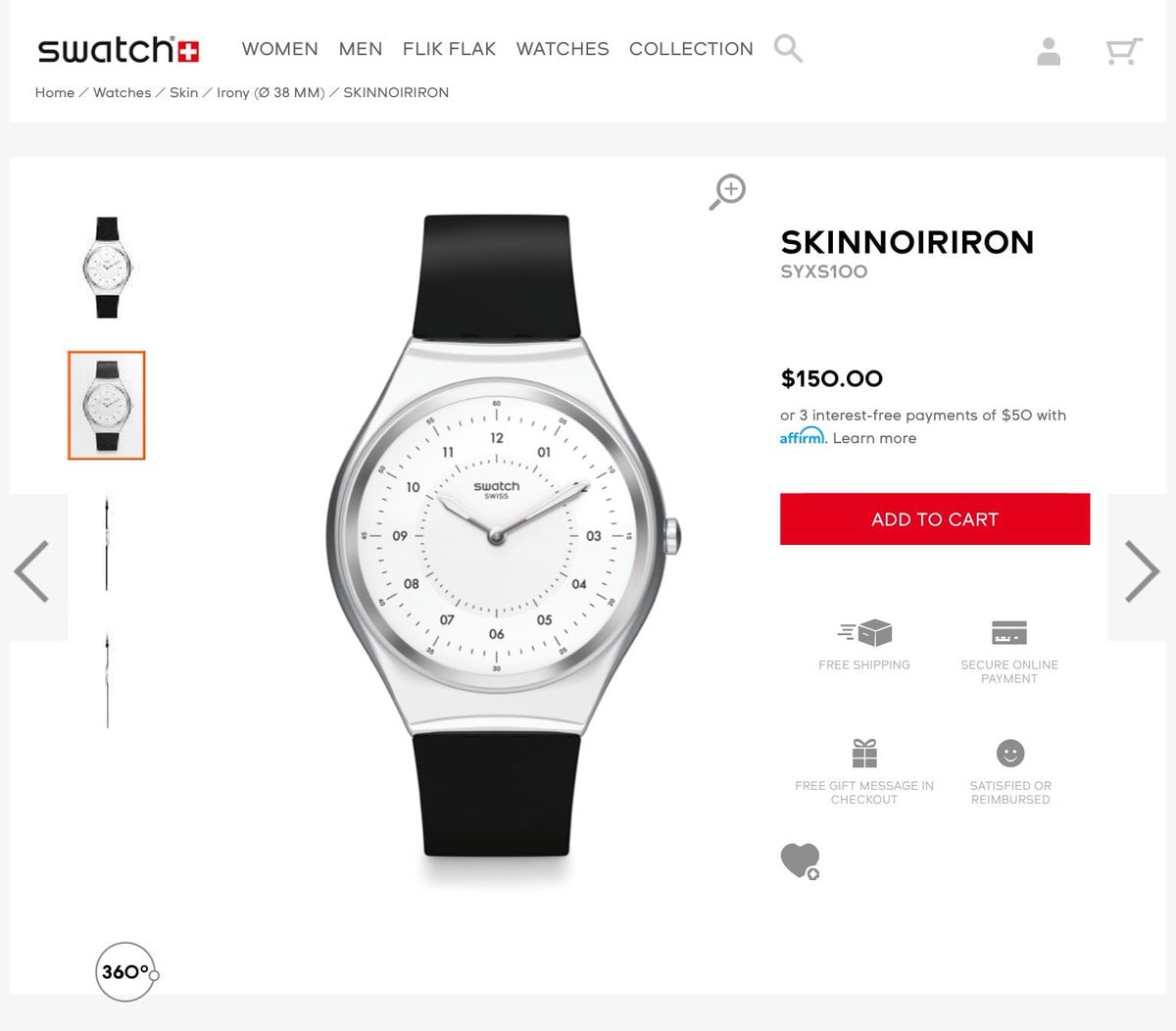Navigate to Skin breadcrumb
This screenshot has height=1031, width=1176.
coord(183,92)
